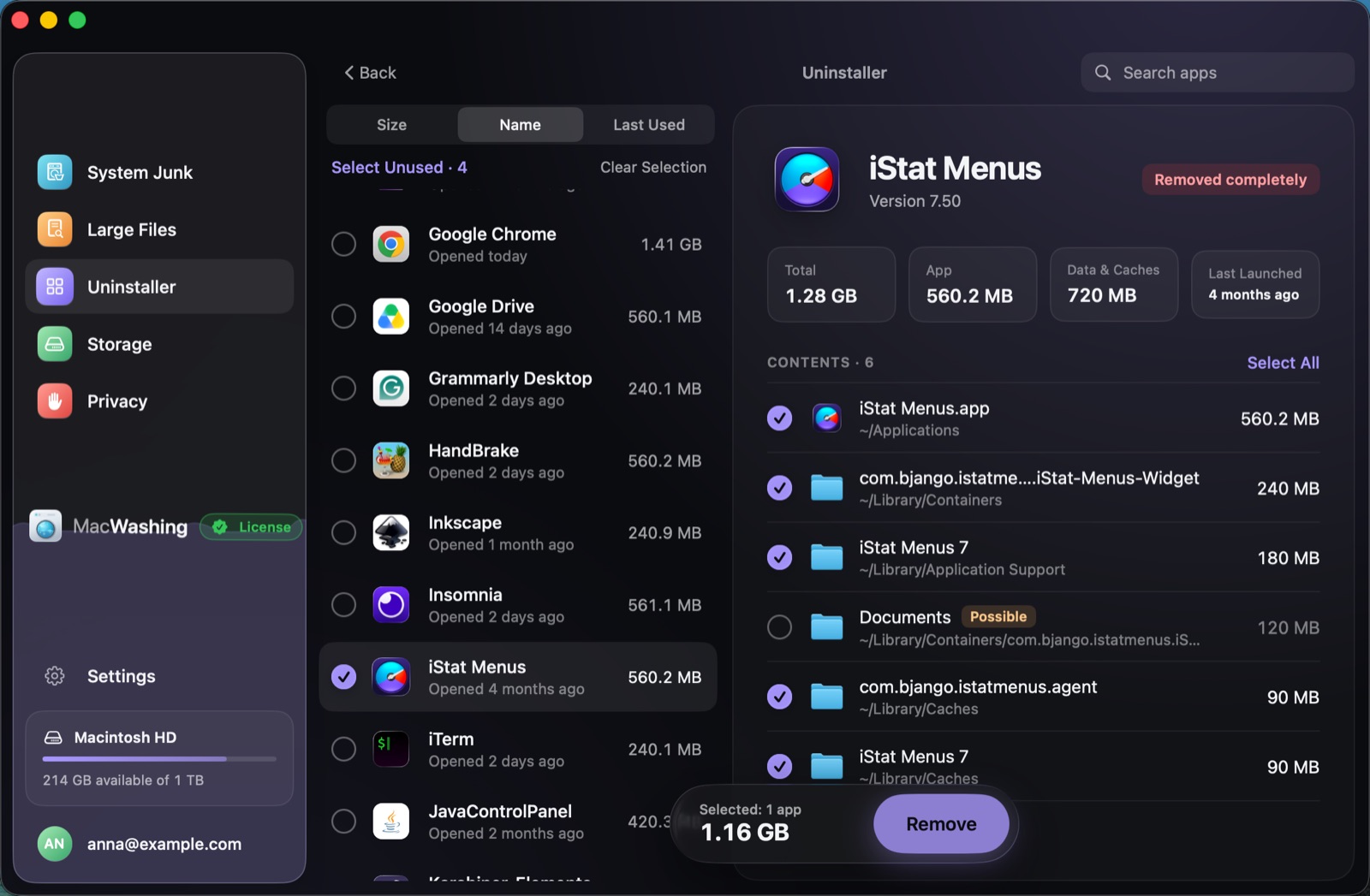The height and width of the screenshot is (896, 1370).
Task: Click the Macintosh HD drive icon
Action: click(x=53, y=738)
